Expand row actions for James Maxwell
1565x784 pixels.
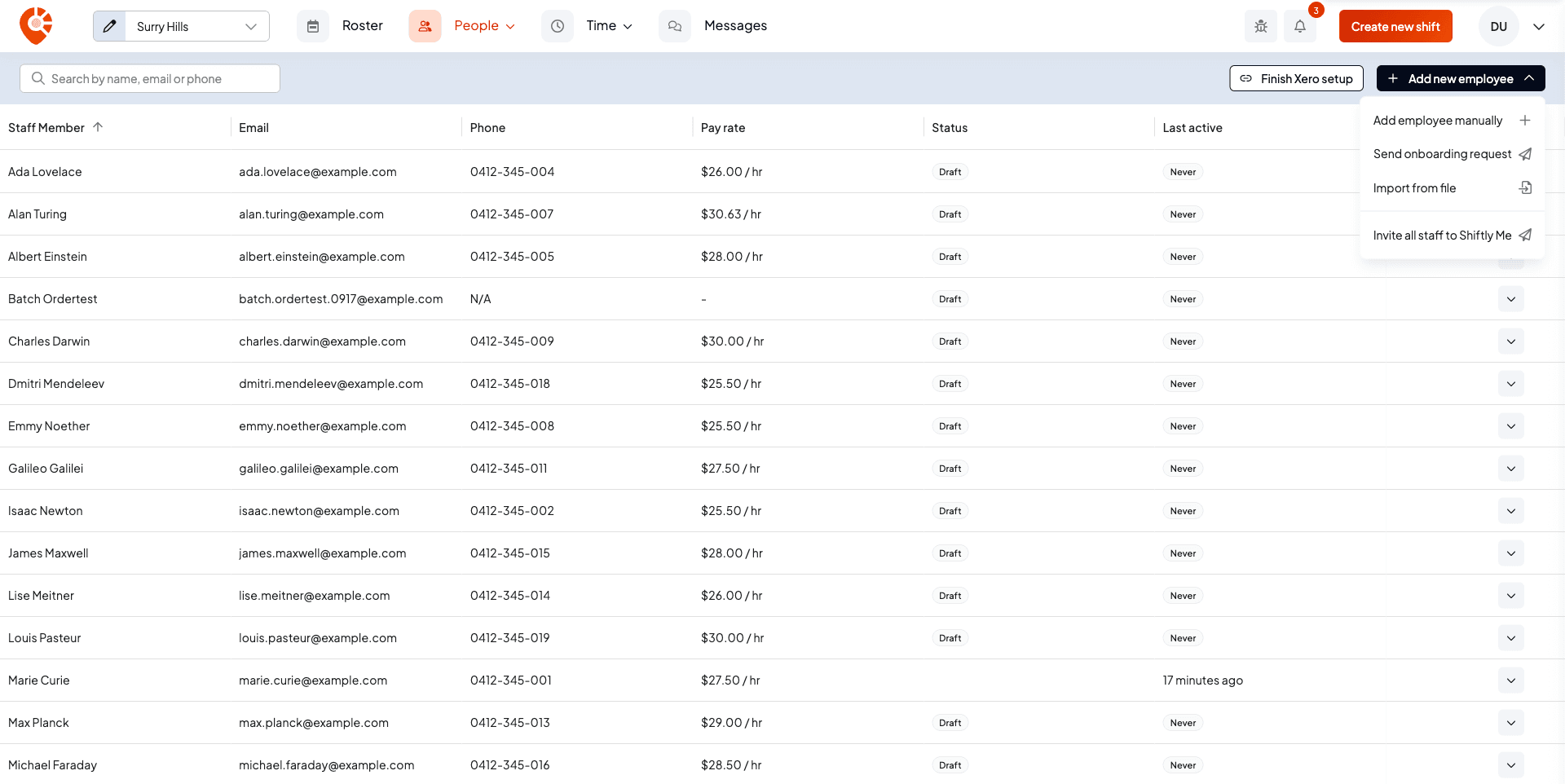[x=1511, y=553]
